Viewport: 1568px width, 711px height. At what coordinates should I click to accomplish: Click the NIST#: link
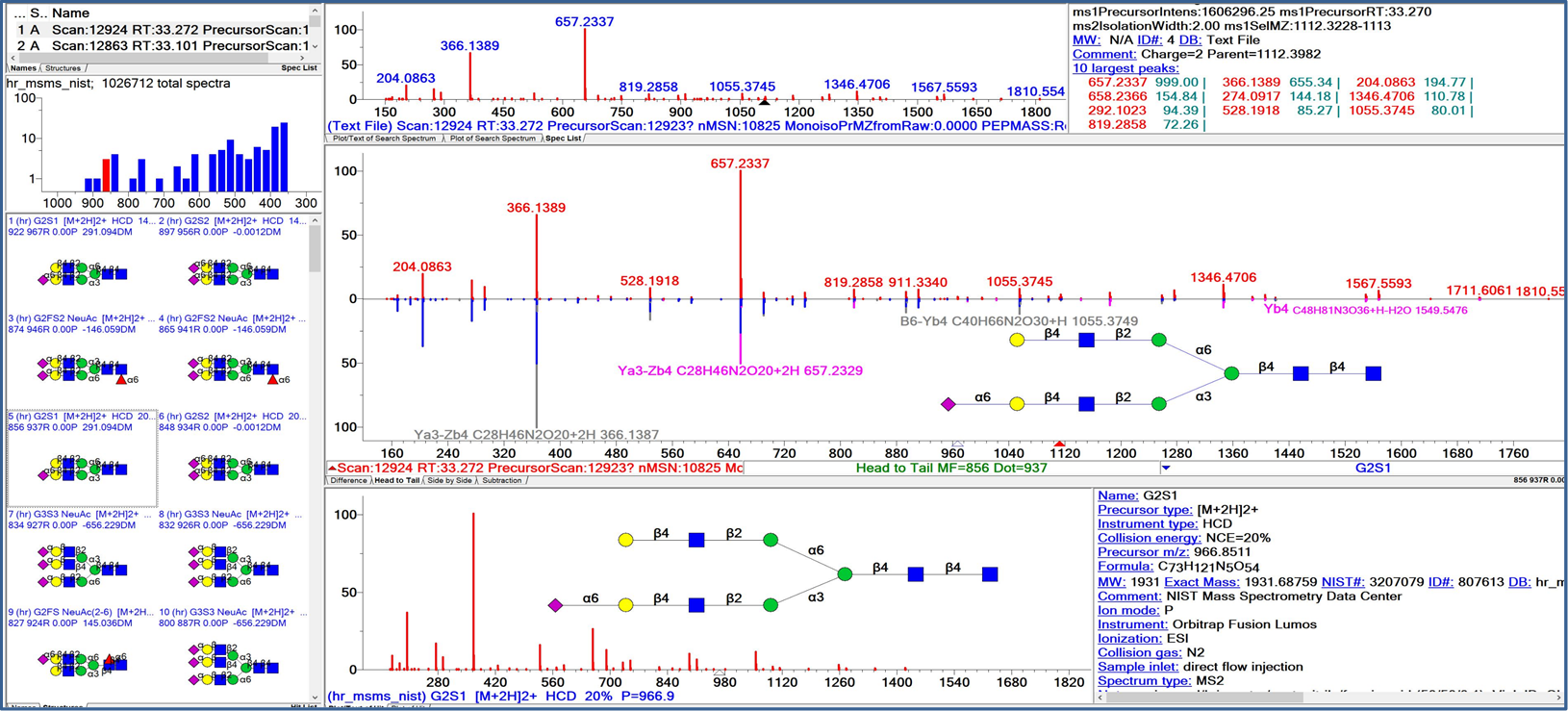1344,582
